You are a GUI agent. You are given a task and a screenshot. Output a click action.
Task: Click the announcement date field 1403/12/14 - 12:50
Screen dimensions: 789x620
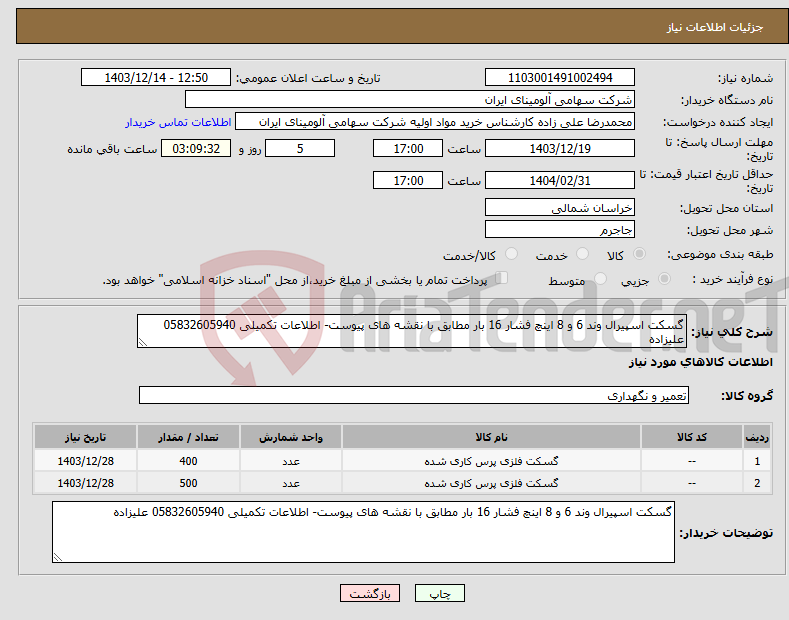[x=155, y=78]
